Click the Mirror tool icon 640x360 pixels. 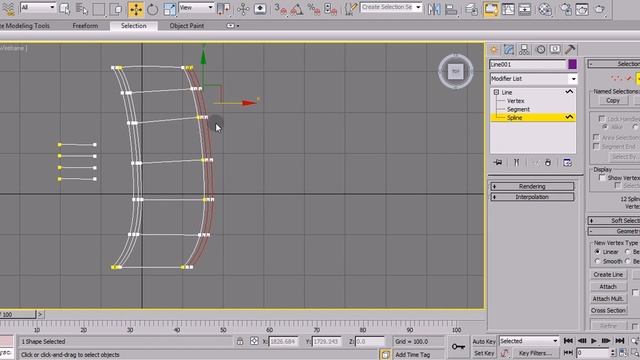[434, 9]
